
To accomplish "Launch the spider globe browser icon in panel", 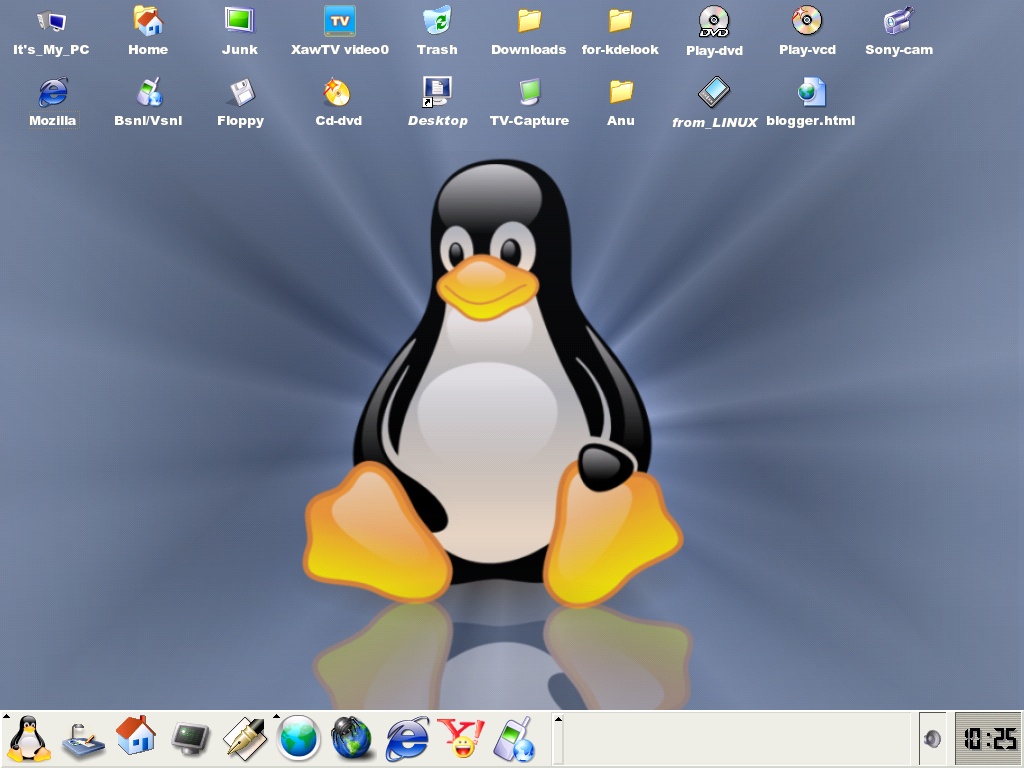I will pos(351,739).
